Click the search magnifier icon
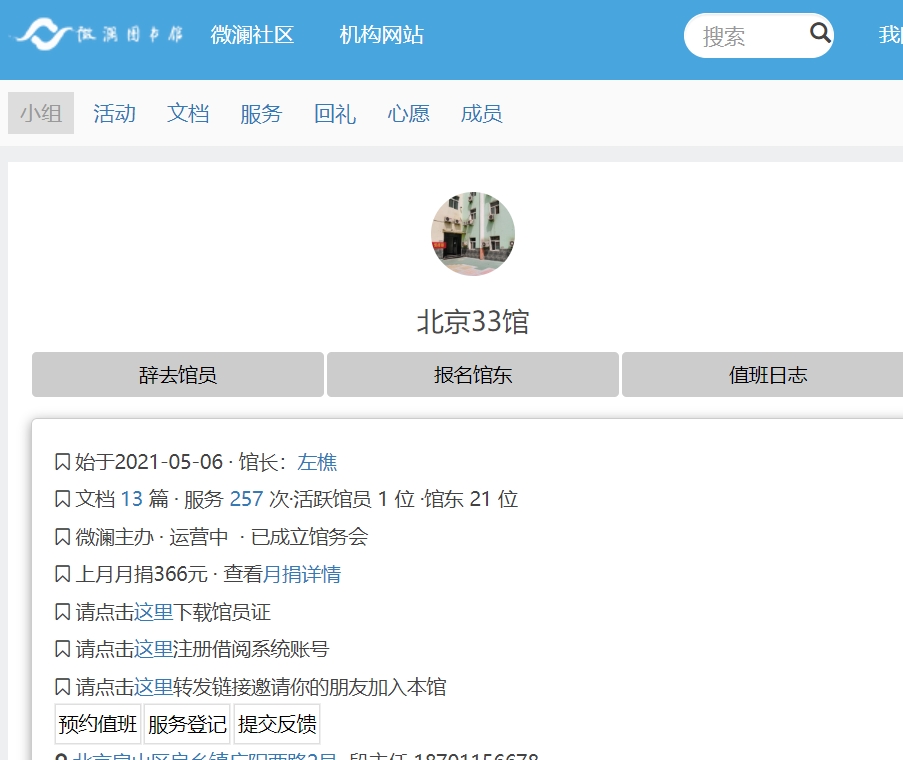The image size is (903, 760). point(820,34)
